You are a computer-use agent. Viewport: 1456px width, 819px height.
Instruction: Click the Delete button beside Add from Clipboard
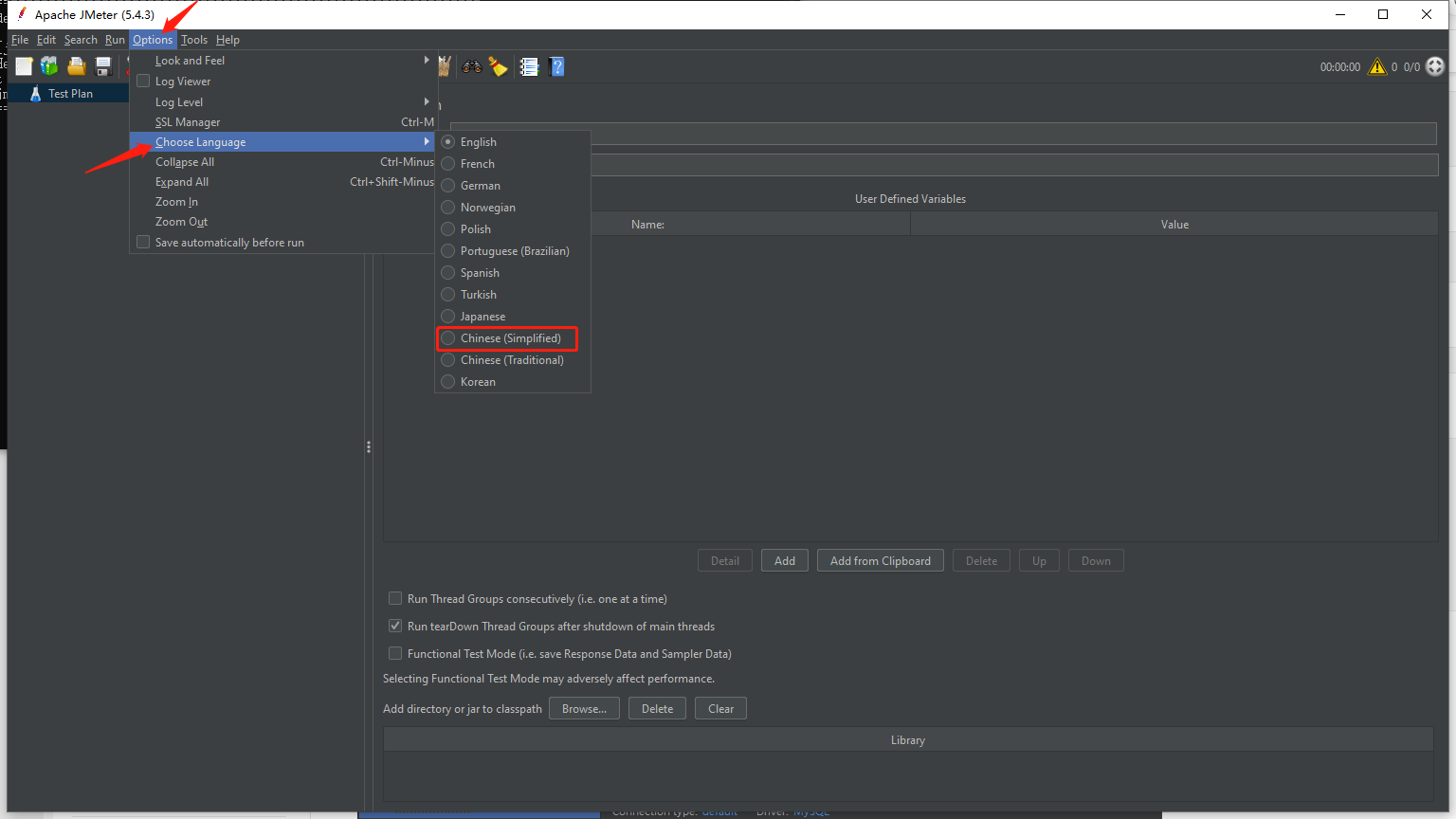click(x=981, y=561)
